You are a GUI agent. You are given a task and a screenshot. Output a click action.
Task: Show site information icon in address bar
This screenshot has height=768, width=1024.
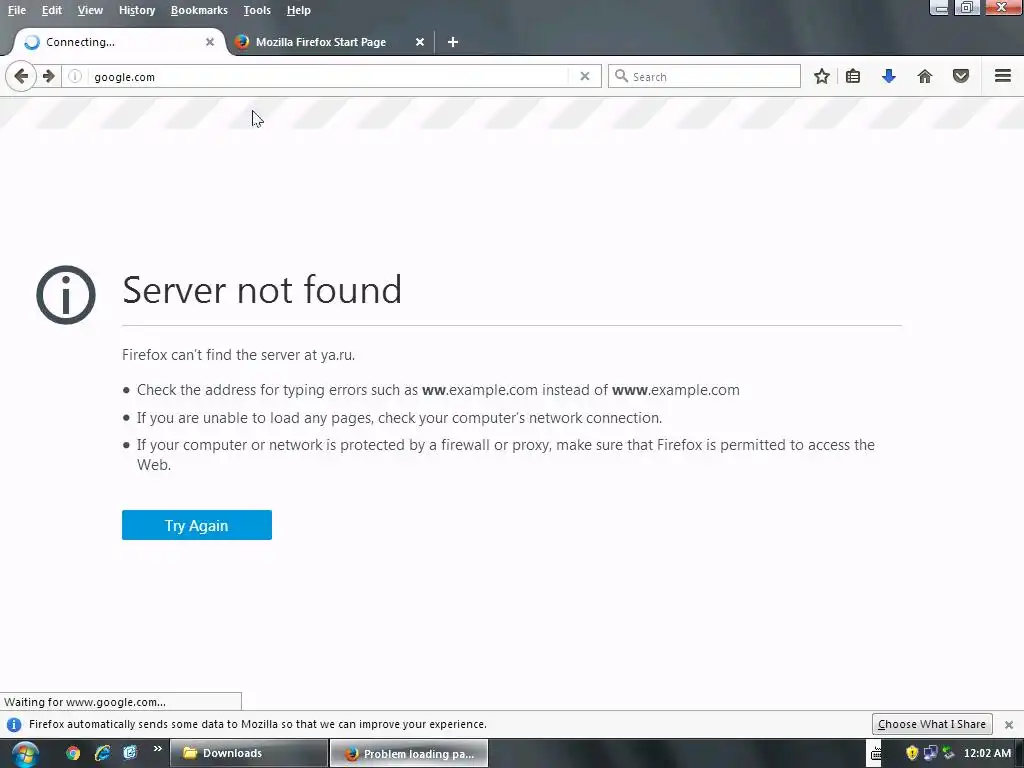pyautogui.click(x=75, y=76)
